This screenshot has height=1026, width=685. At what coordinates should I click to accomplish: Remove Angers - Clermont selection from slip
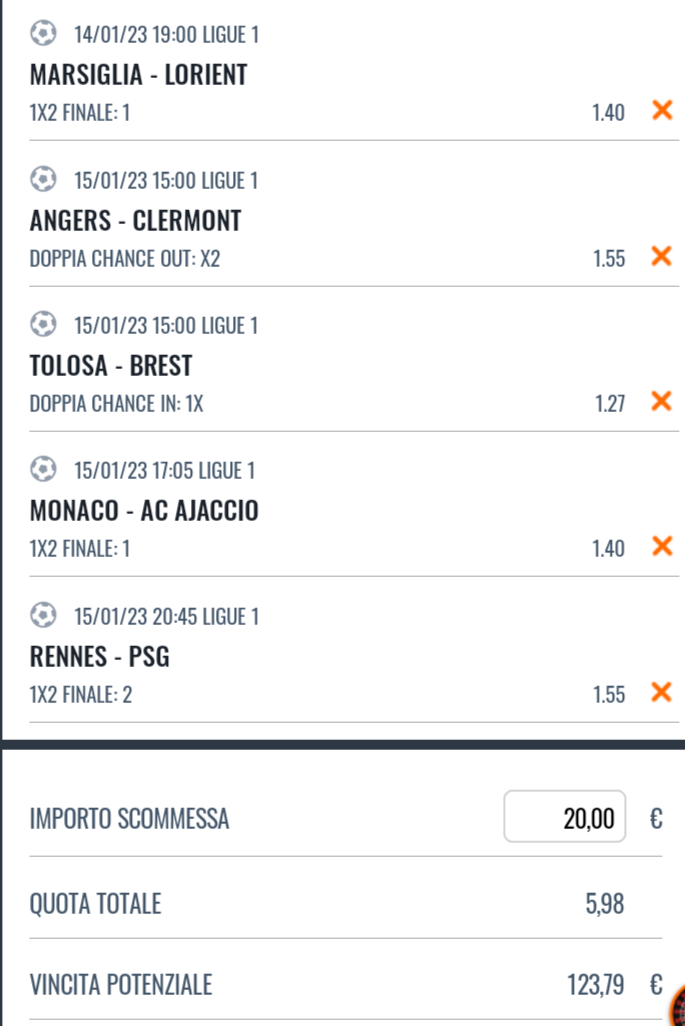coord(661,257)
